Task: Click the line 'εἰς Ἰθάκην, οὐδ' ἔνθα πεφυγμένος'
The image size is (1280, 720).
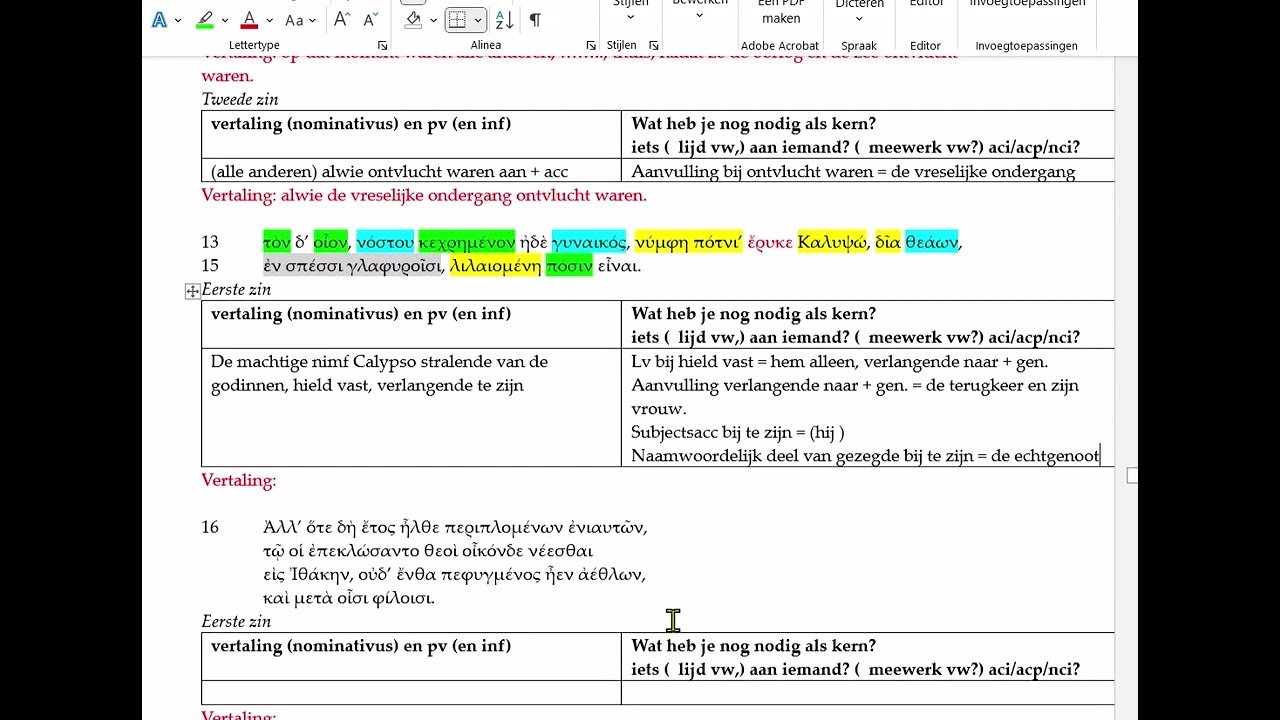Action: pos(454,575)
